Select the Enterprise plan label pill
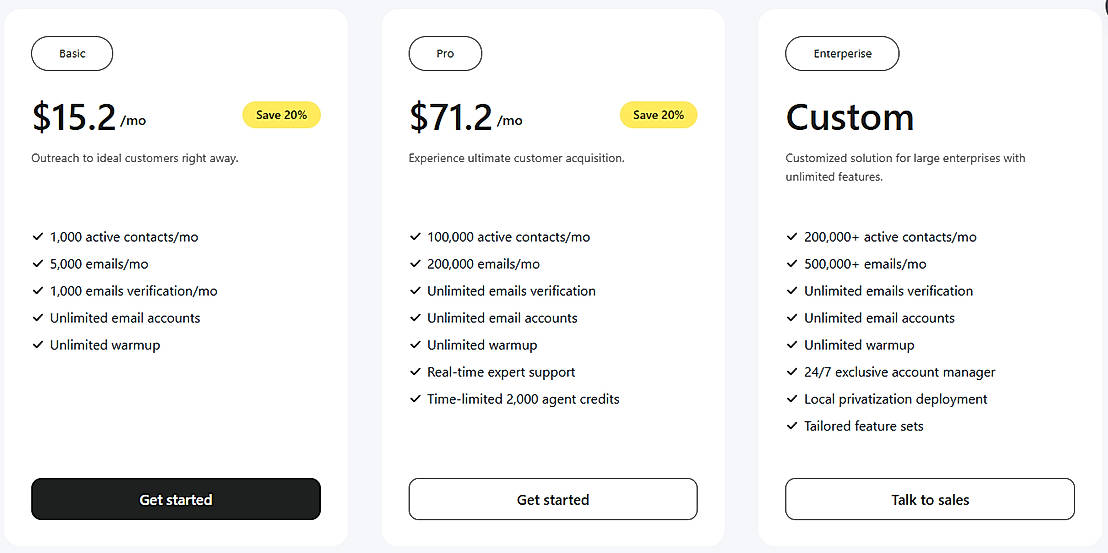 pos(842,54)
